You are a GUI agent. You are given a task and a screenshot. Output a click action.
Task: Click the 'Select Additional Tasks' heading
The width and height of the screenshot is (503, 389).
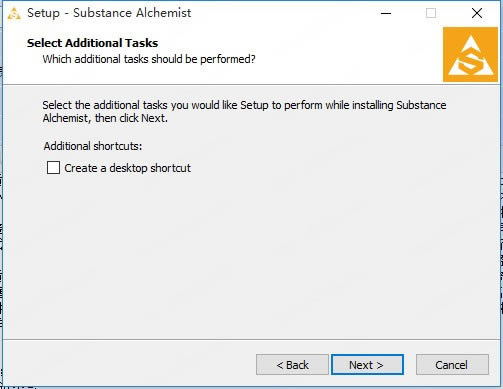pos(92,43)
